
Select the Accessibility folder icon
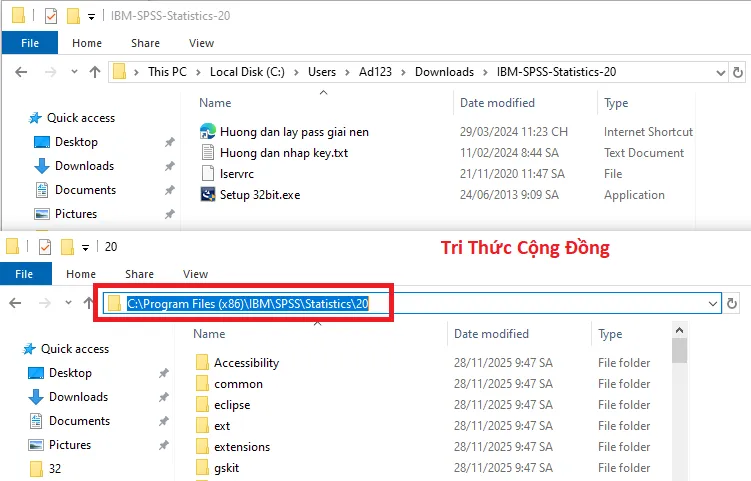click(x=202, y=363)
